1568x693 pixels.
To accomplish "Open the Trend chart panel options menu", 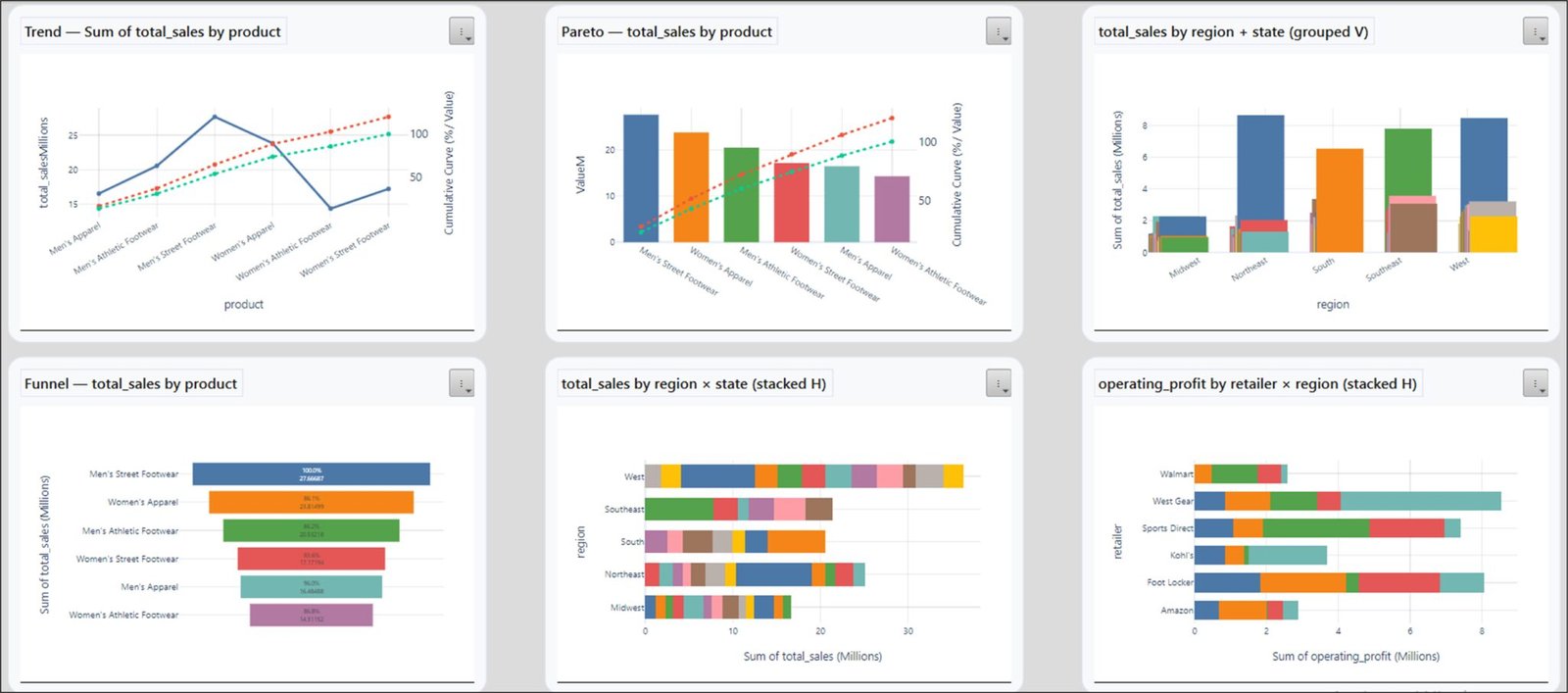I will (x=462, y=31).
